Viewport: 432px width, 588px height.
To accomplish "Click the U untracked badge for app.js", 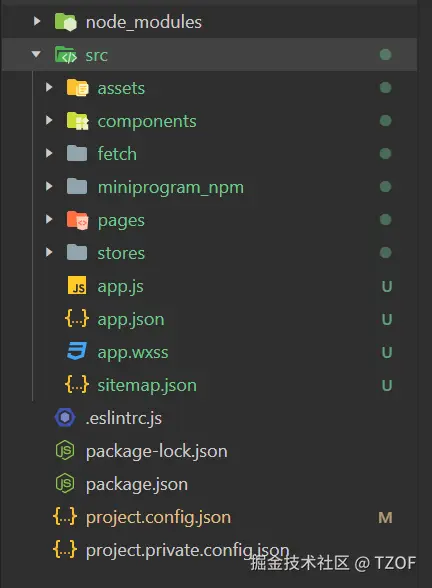I will pos(387,287).
